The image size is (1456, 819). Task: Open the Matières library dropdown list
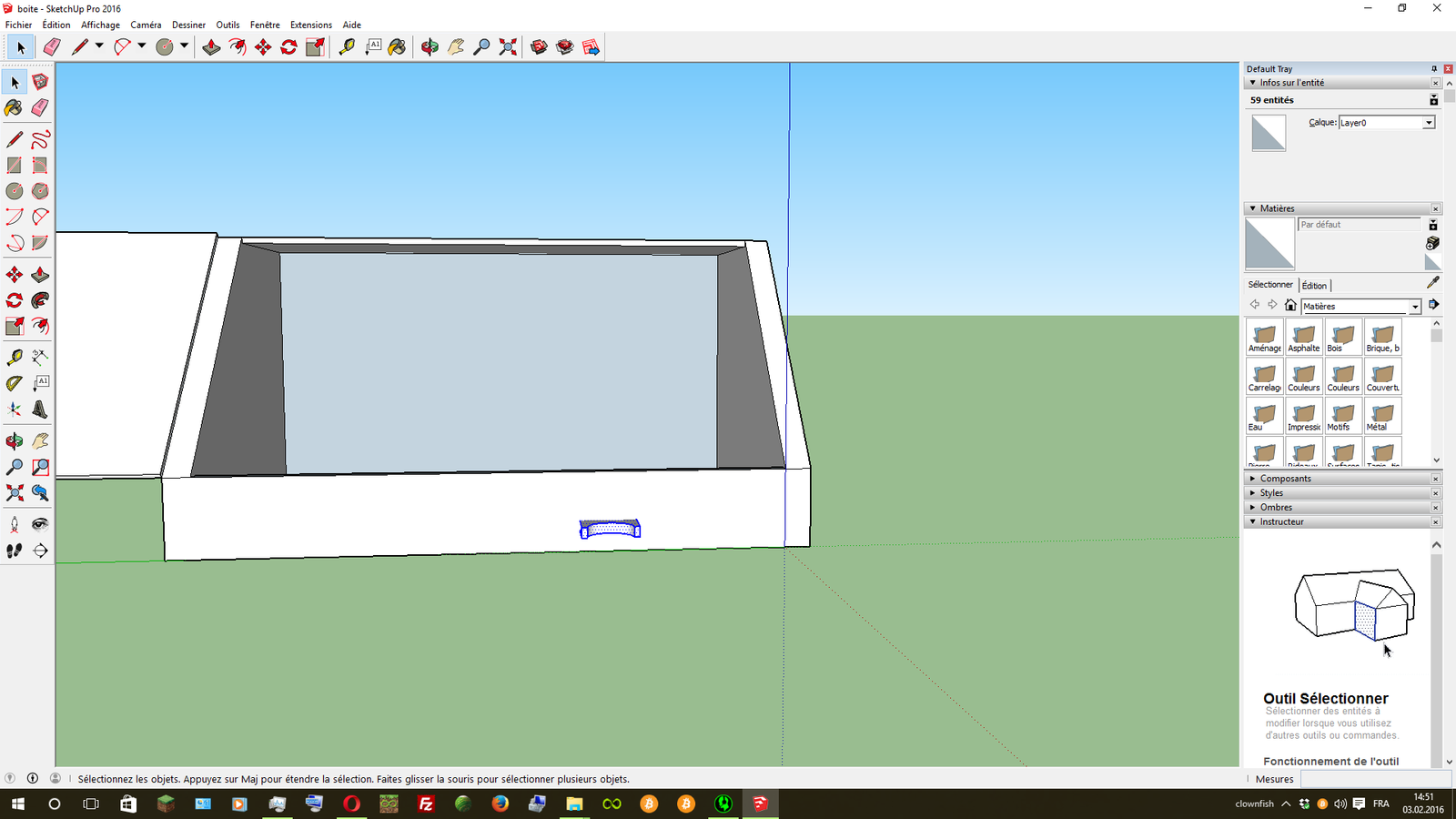pyautogui.click(x=1415, y=307)
